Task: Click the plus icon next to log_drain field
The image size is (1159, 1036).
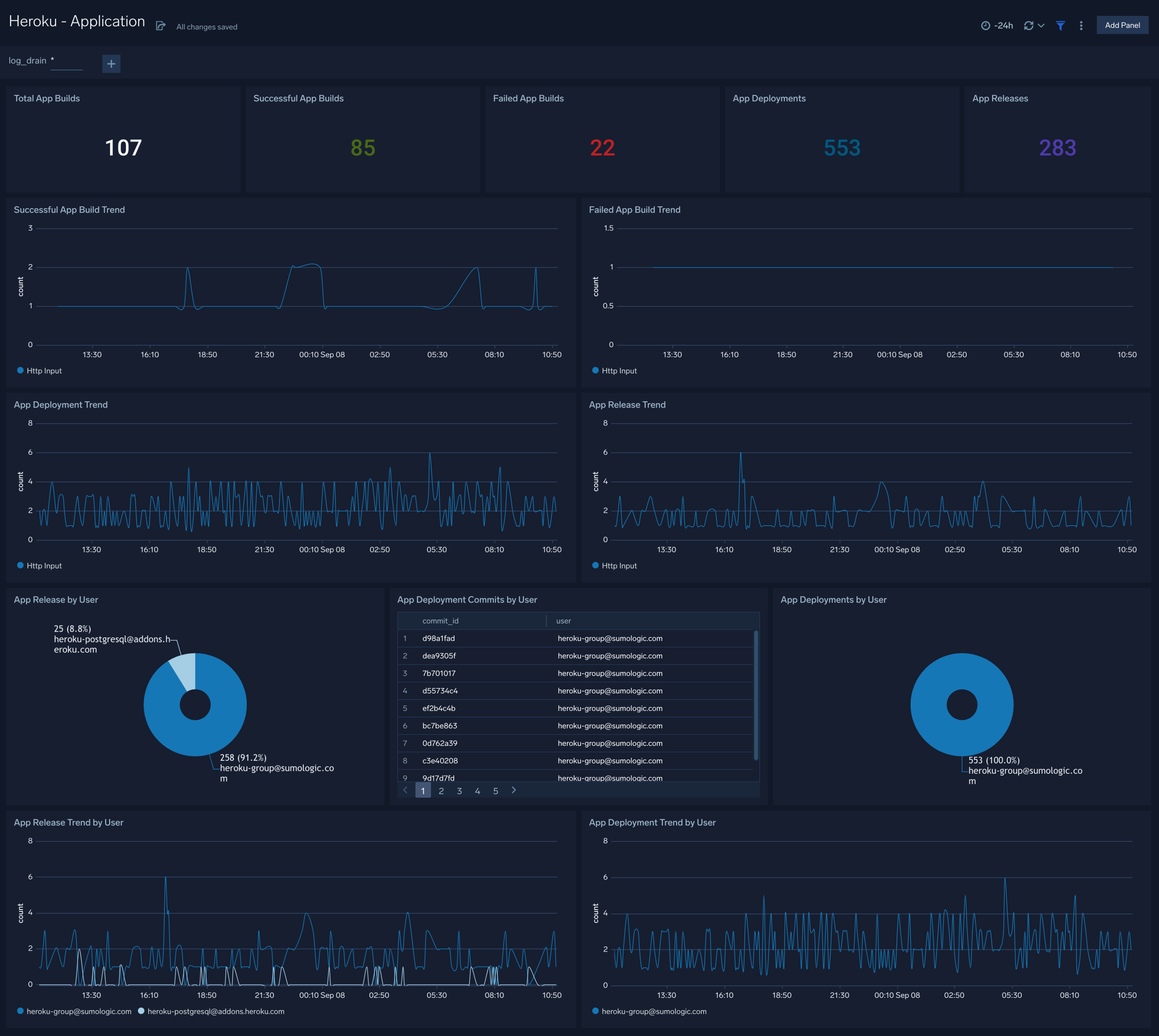Action: click(x=111, y=64)
